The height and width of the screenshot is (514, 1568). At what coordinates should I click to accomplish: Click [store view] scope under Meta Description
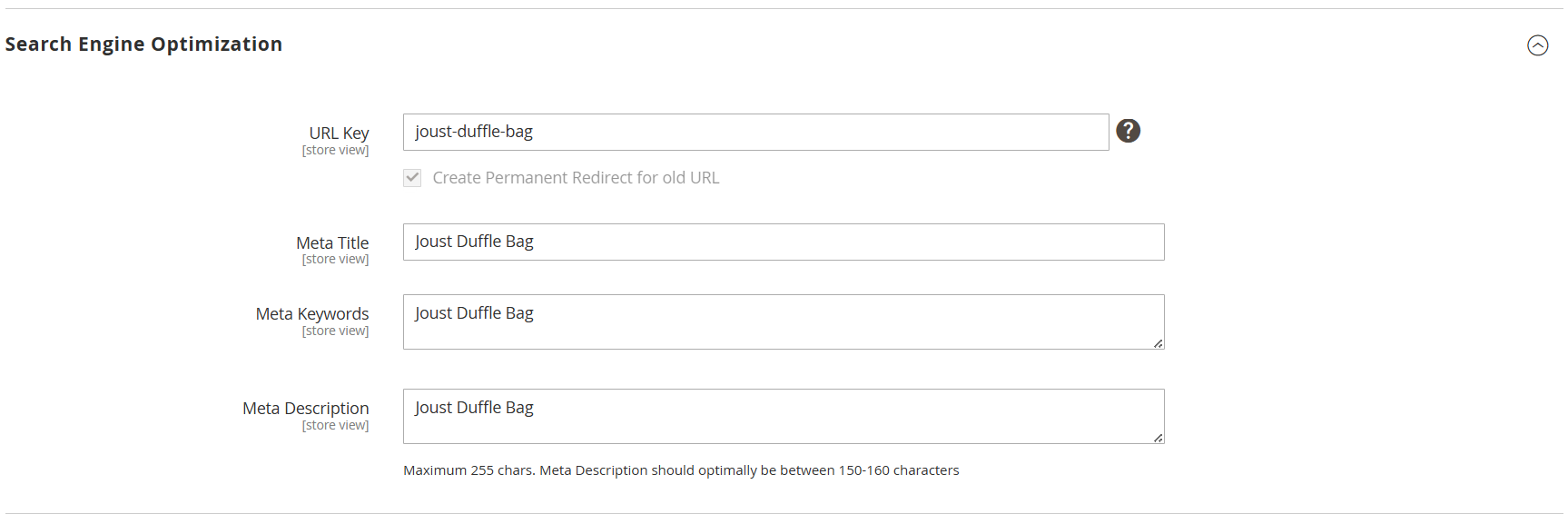(x=335, y=426)
